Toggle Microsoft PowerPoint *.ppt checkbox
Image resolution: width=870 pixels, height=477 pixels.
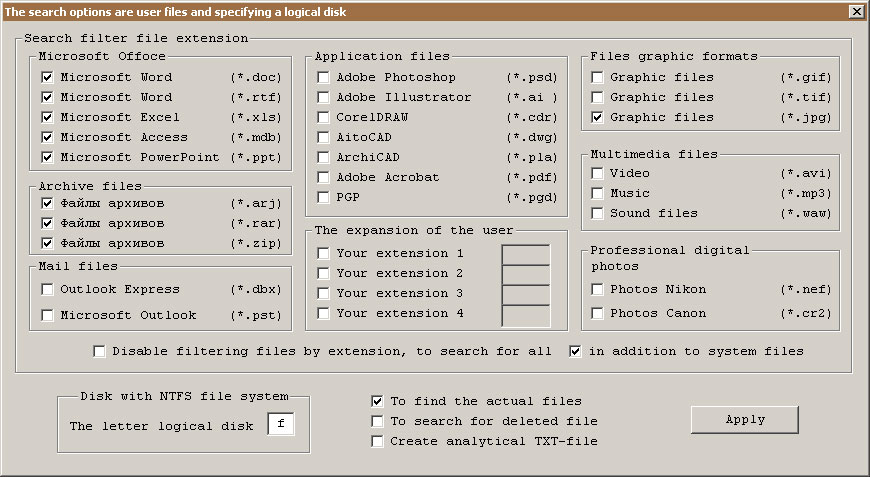tap(47, 157)
